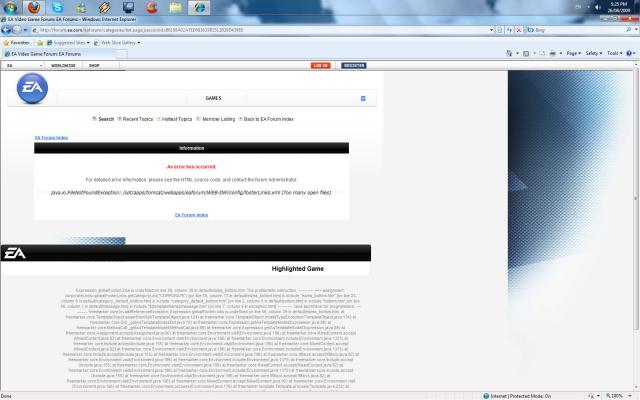Click the Feeds toolbar icon
The image size is (640, 400).
point(526,53)
